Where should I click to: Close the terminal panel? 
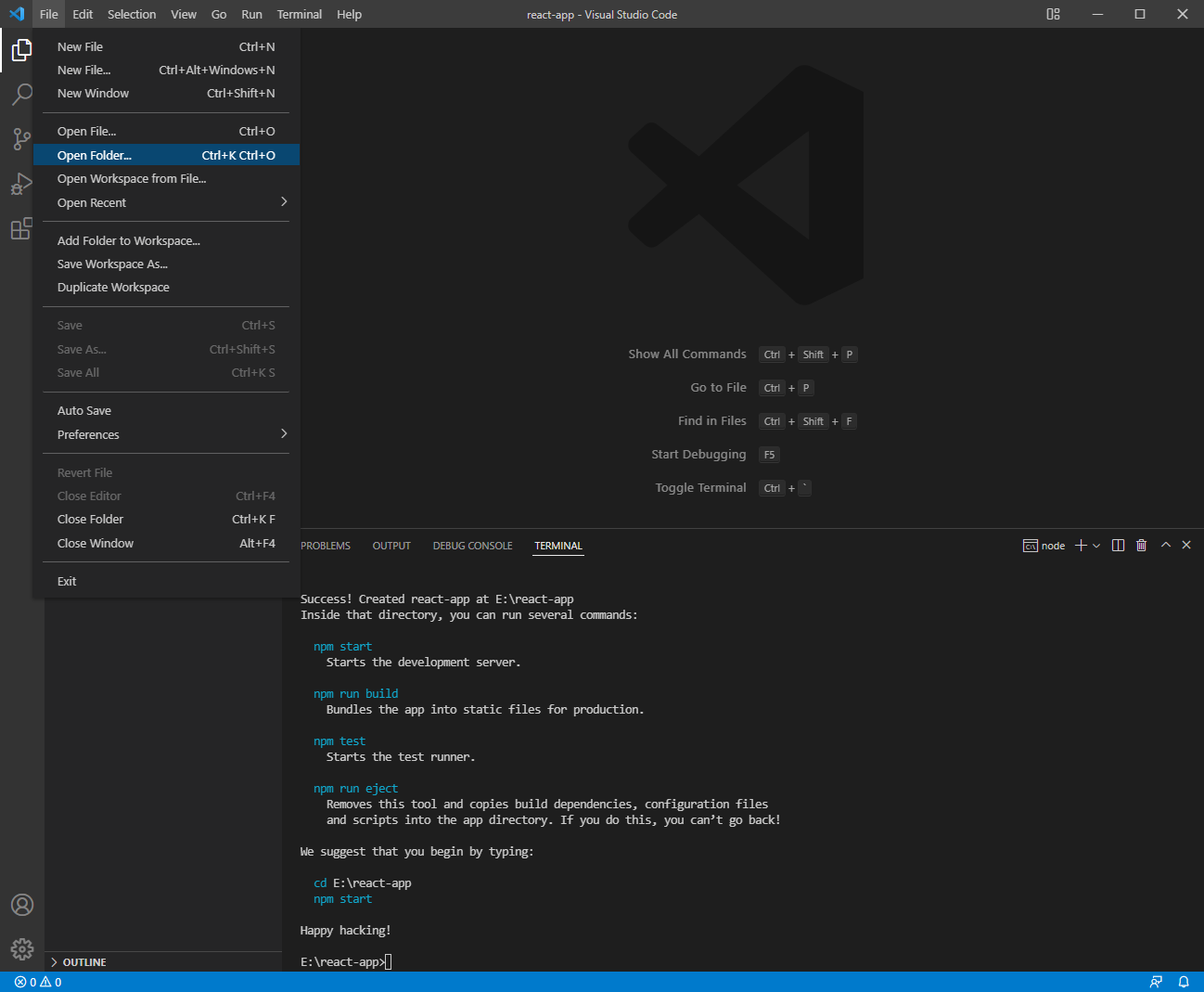pos(1186,546)
